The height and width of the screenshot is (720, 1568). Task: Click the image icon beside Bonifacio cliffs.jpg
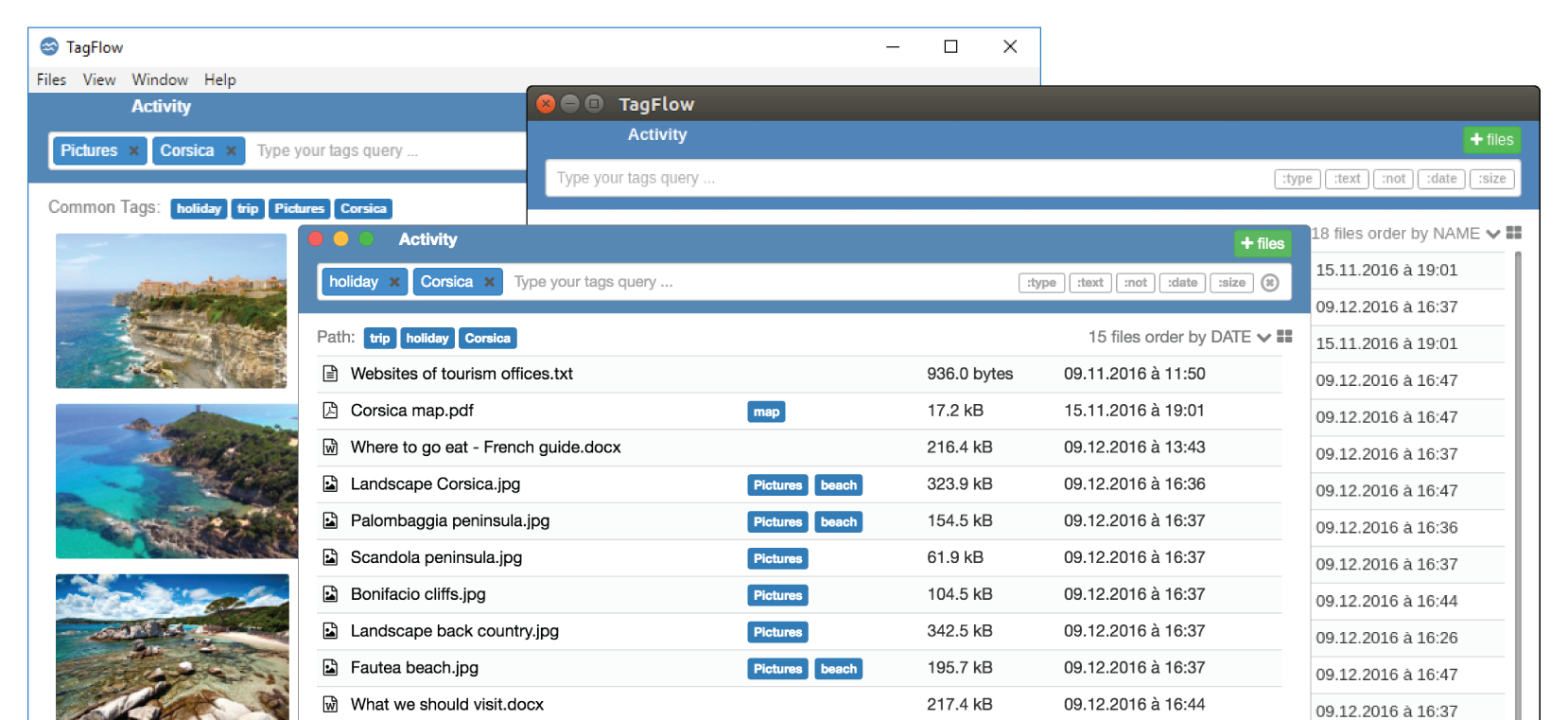pos(330,594)
